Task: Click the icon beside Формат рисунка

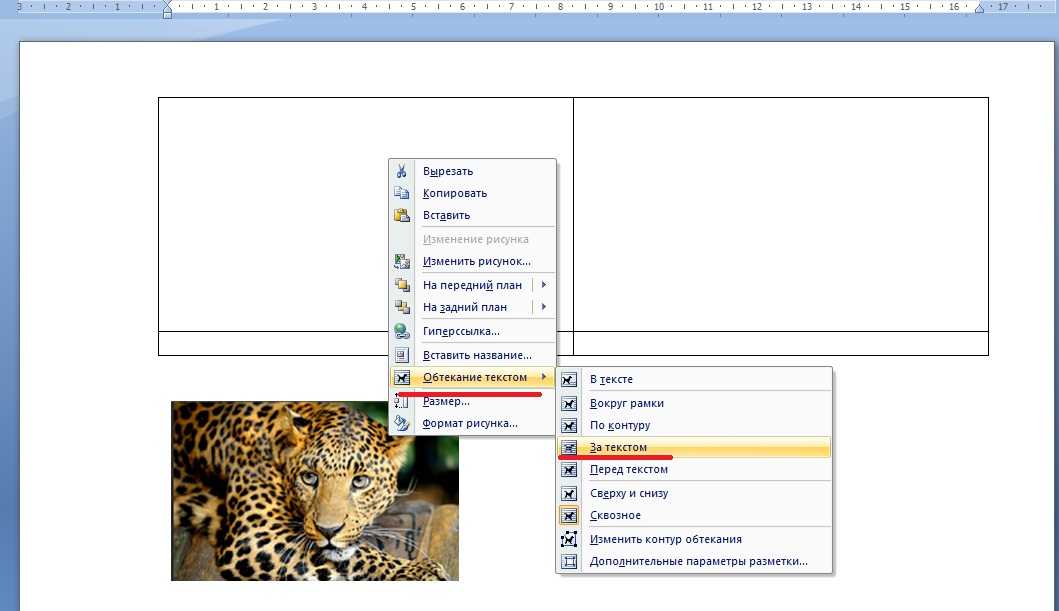Action: pyautogui.click(x=402, y=423)
